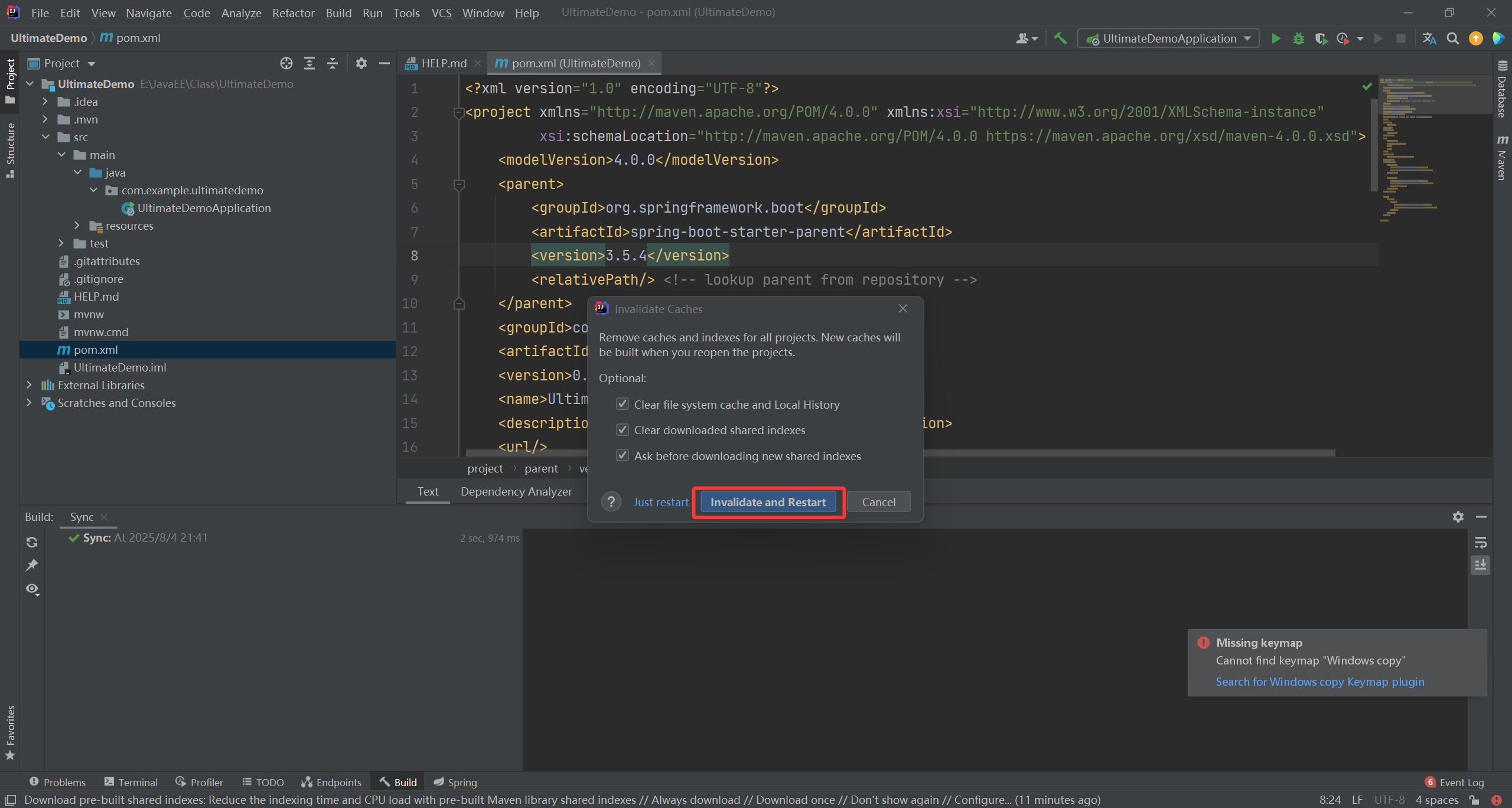Open UltimateDemoApplication run configuration dropdown

click(x=1168, y=38)
